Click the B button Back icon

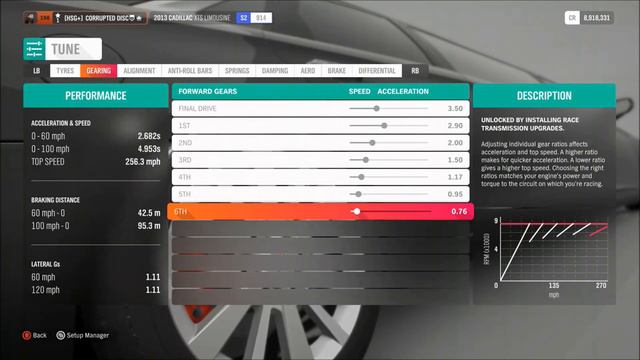click(27, 336)
